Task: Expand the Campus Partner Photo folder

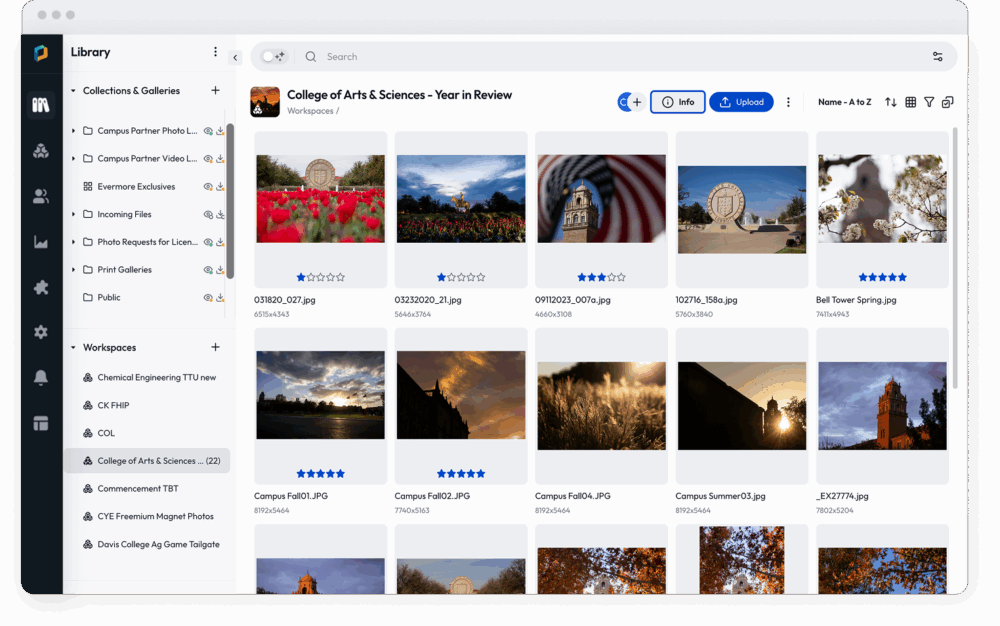Action: tap(74, 131)
